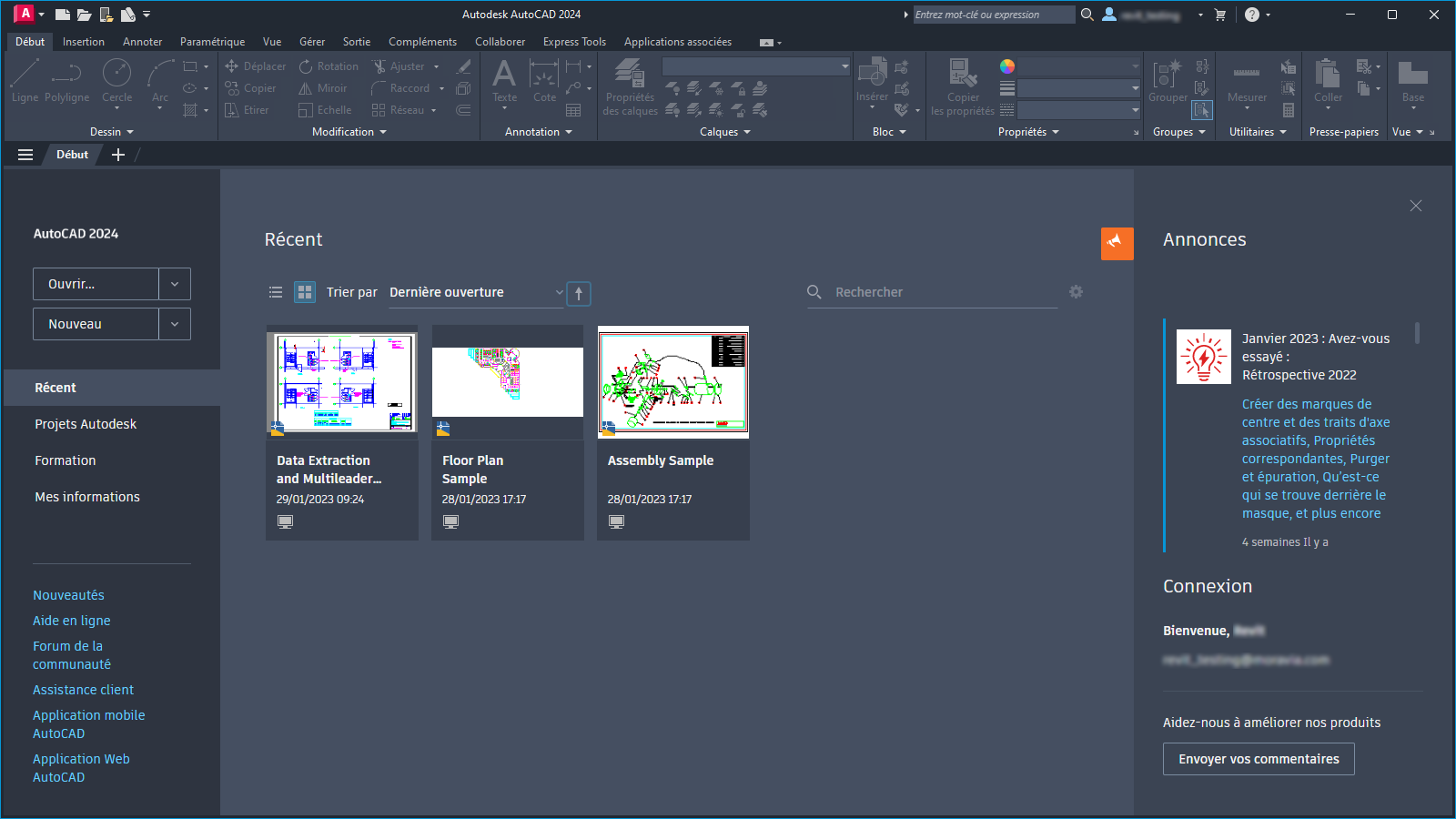Toggle the sort order arrow
1456x819 pixels.
[579, 293]
